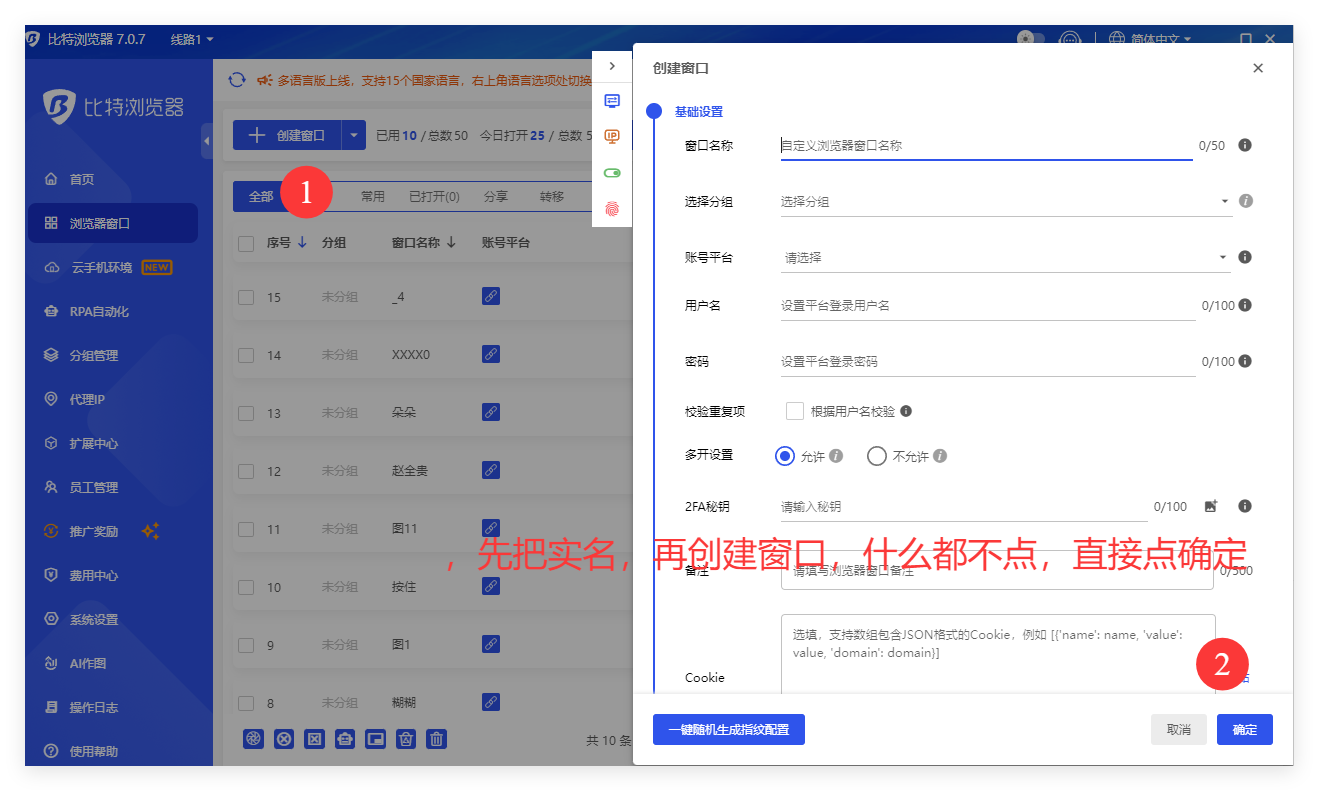Open the trash bin icon at the bottom toolbar
Image resolution: width=1319 pixels, height=791 pixels.
(437, 738)
